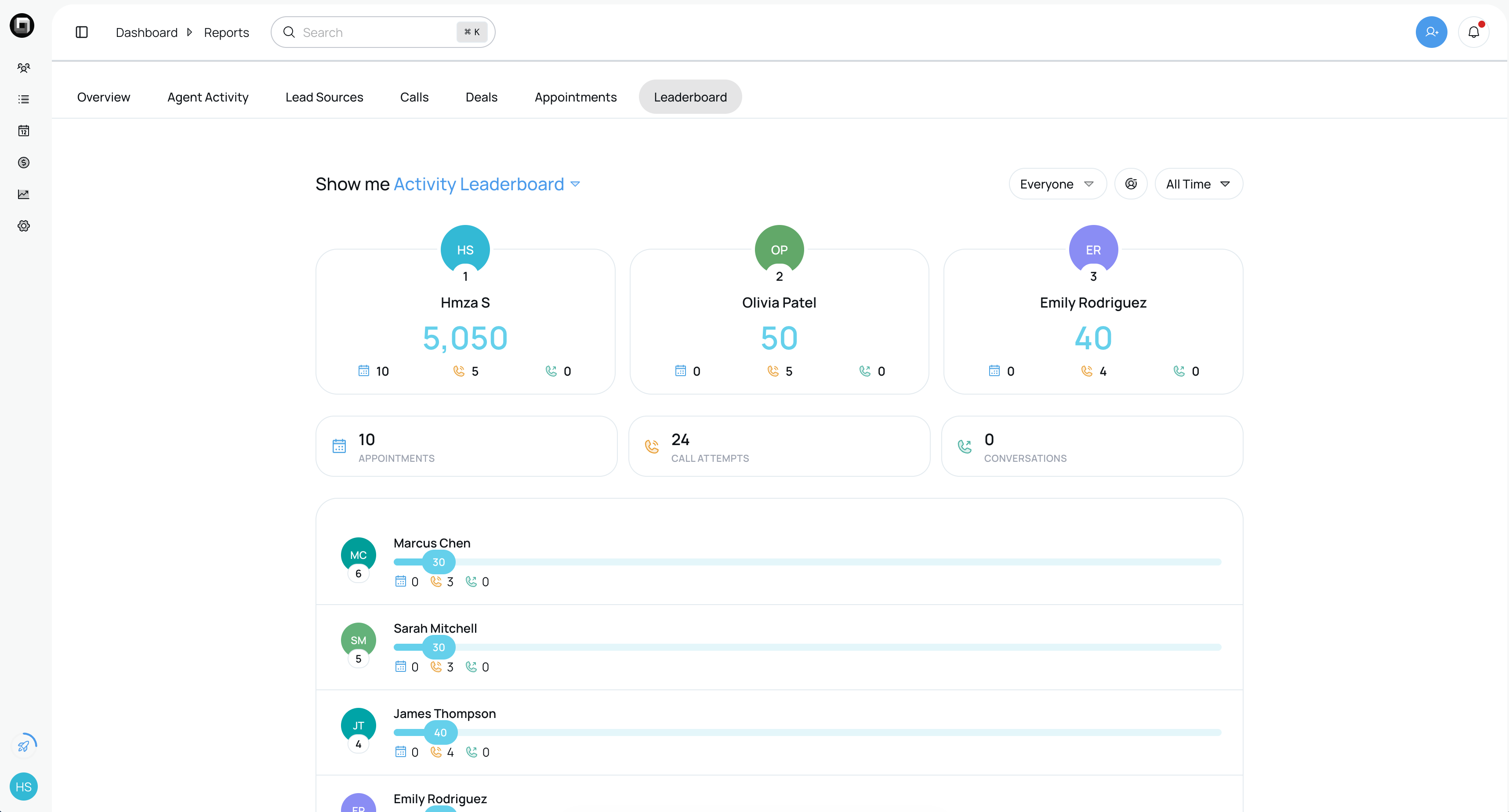The image size is (1509, 812).
Task: Open settings gear in sidebar
Action: click(23, 225)
